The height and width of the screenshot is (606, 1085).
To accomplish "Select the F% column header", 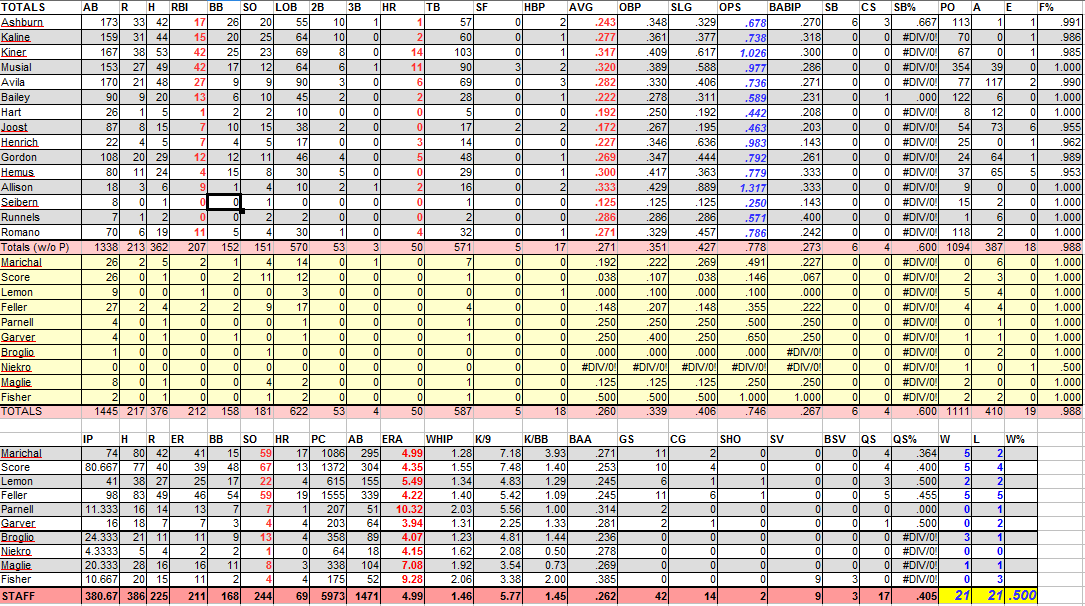I will pos(1059,7).
